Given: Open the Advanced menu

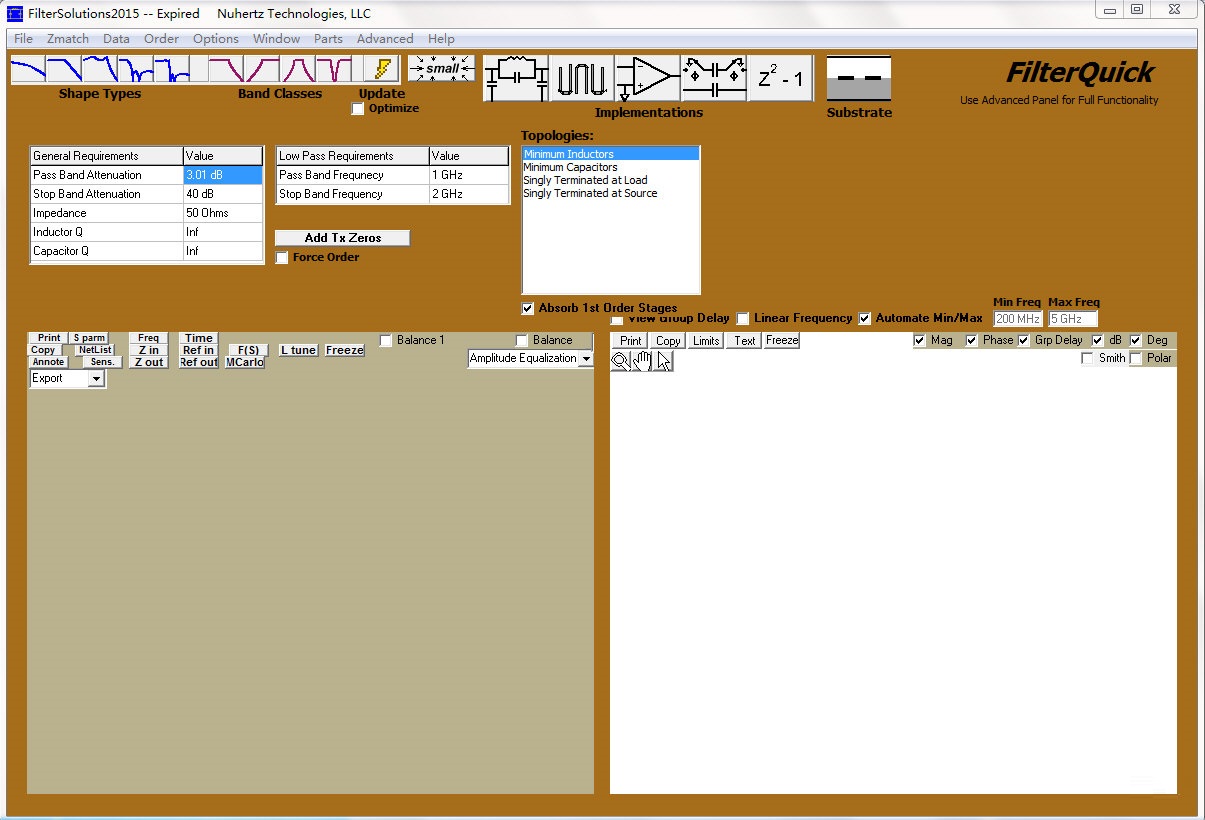Looking at the screenshot, I should click(x=385, y=38).
